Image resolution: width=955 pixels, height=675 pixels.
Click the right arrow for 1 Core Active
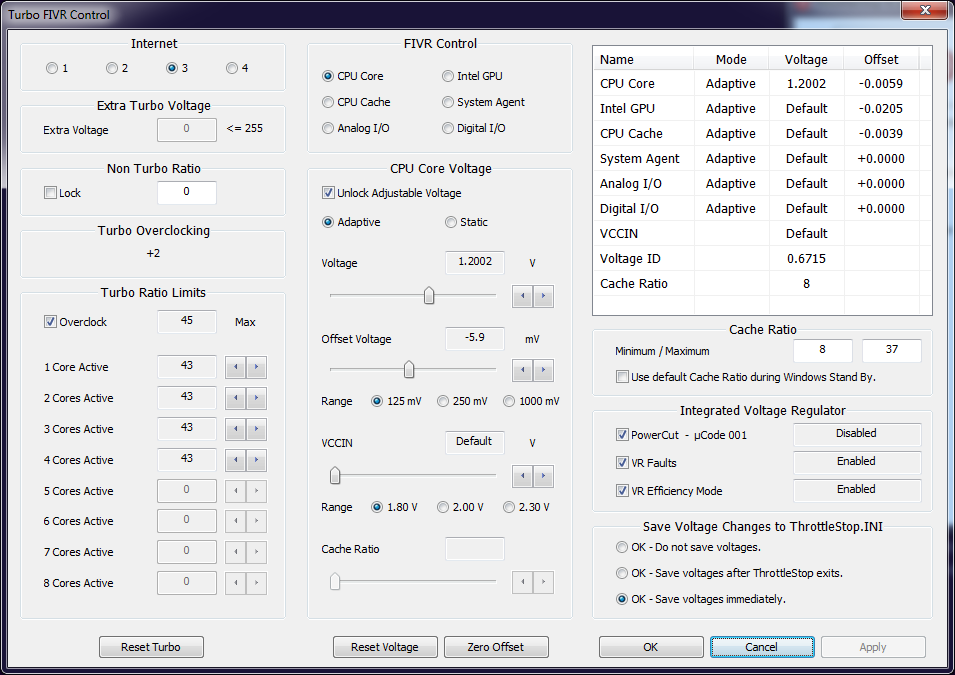256,367
